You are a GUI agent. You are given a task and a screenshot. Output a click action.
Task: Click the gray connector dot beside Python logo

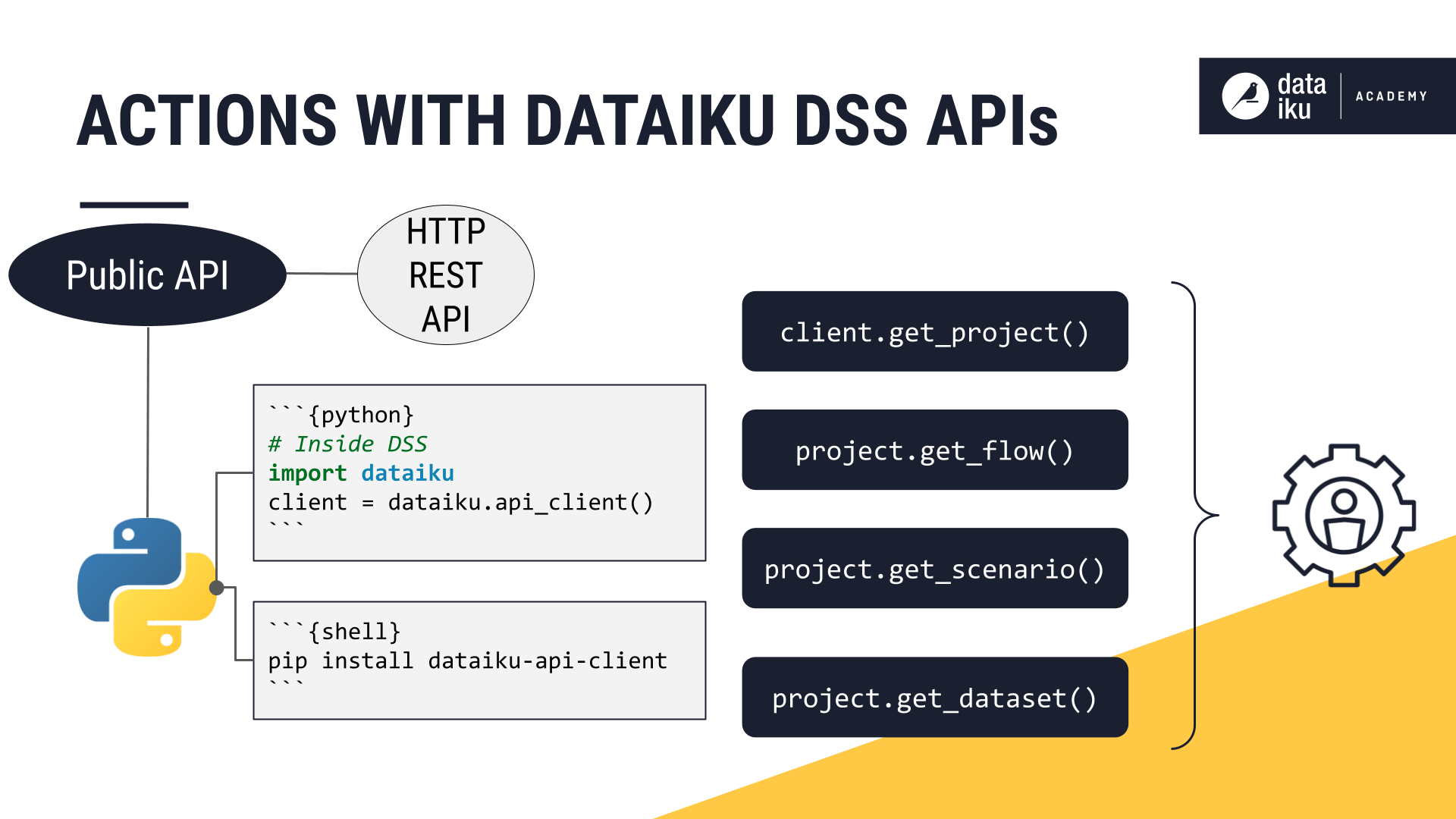(216, 587)
